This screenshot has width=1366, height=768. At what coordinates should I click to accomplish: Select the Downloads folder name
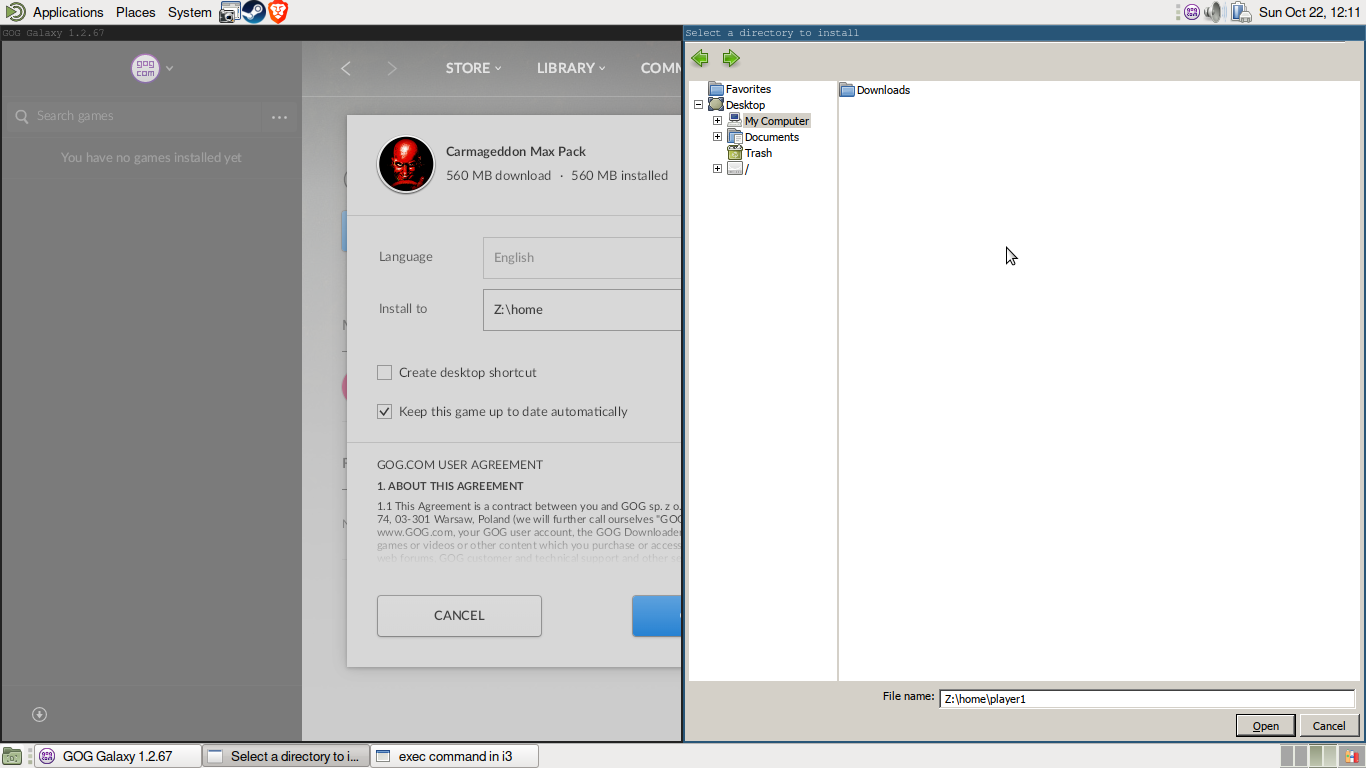click(883, 90)
